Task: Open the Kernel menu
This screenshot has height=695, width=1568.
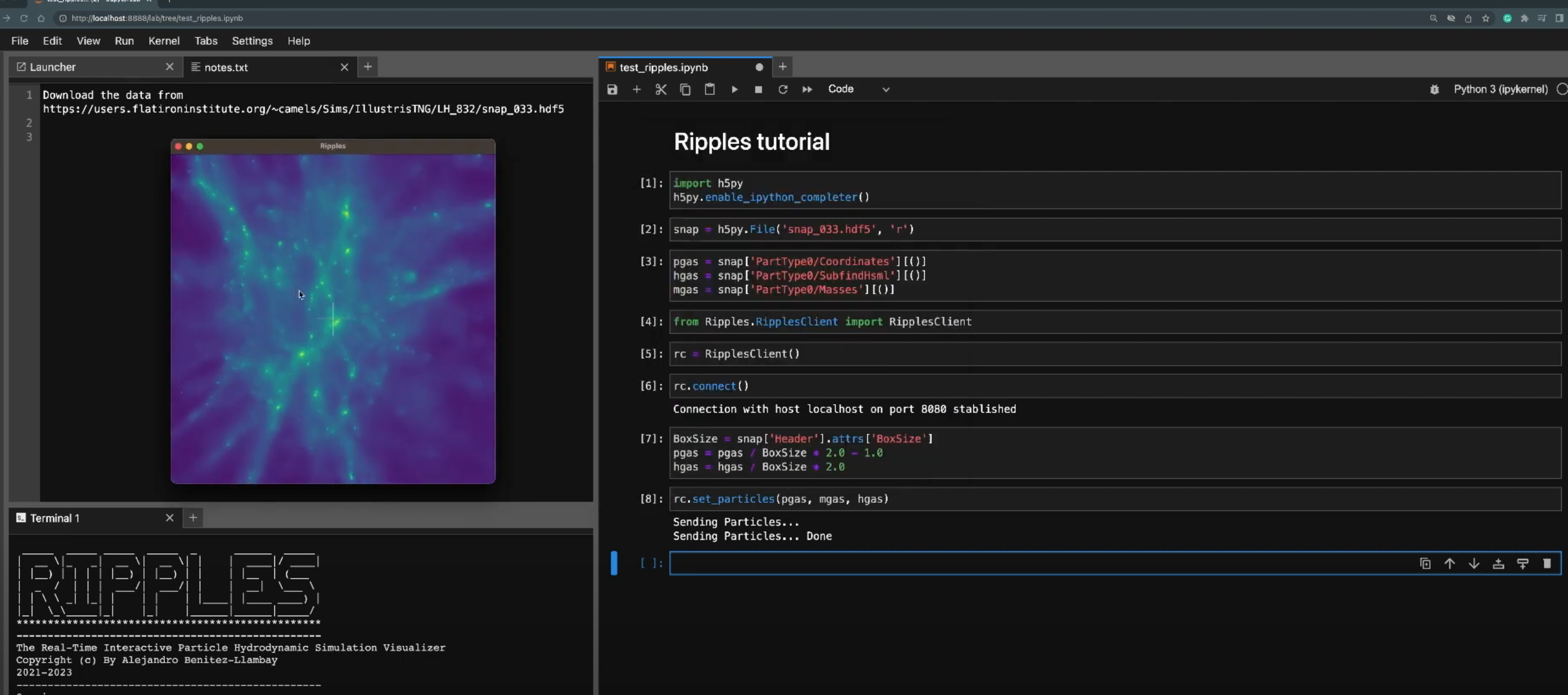Action: click(x=164, y=41)
